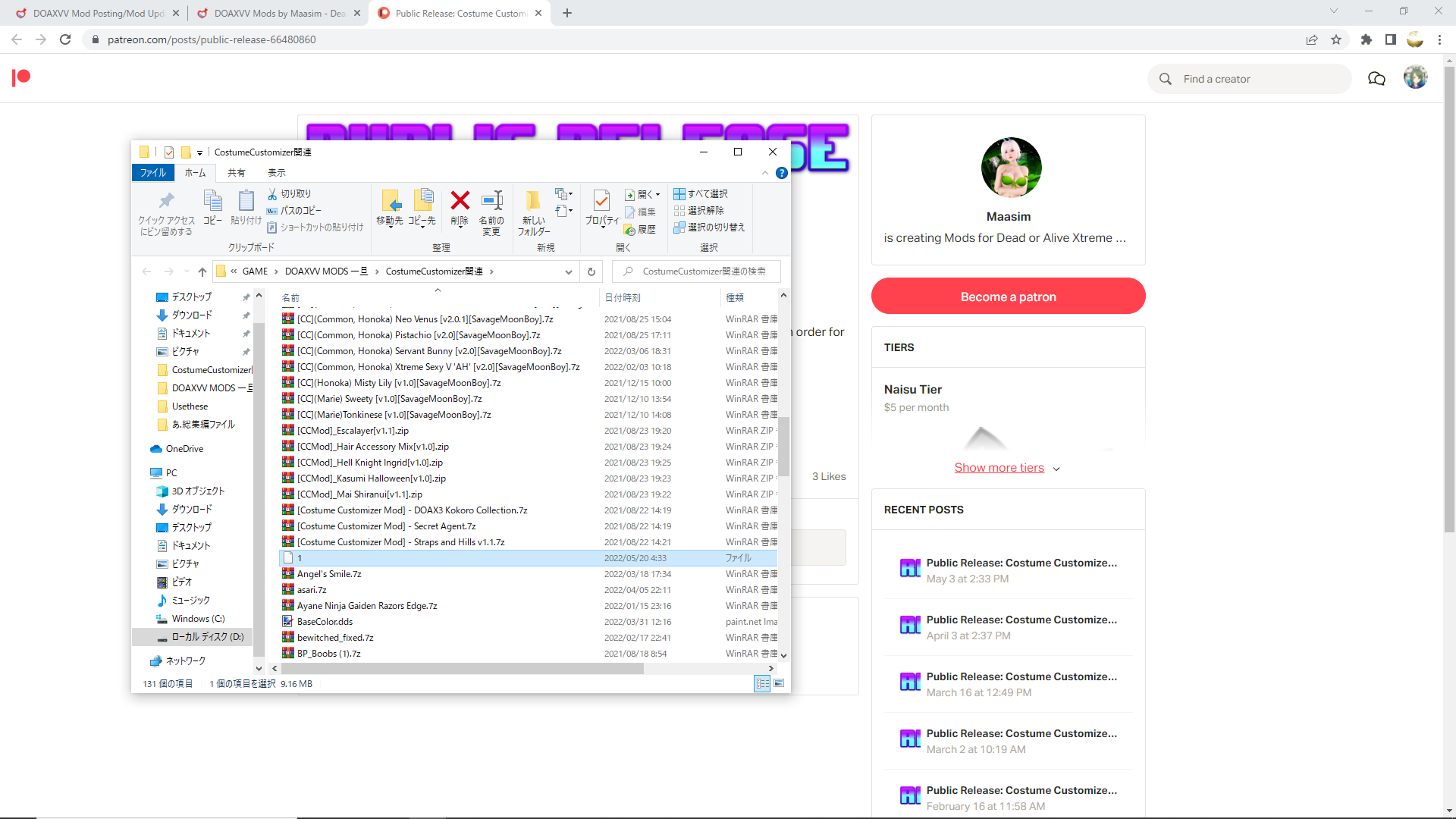
Task: Collapse the Explorer ribbon with chevron
Action: coord(765,173)
